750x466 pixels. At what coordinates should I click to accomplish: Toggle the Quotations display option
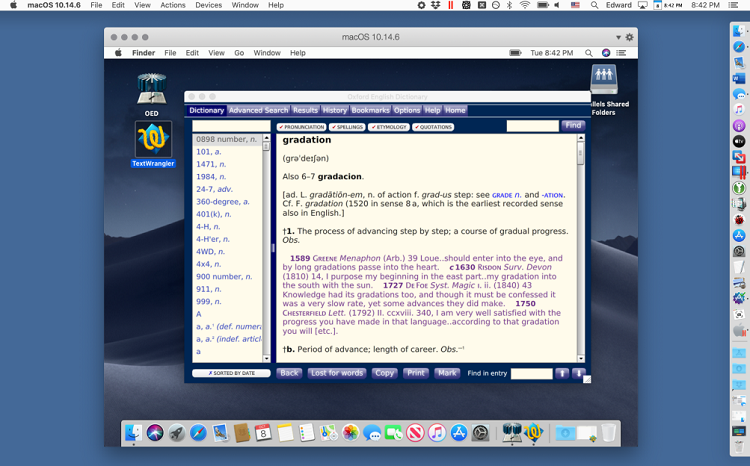point(433,127)
